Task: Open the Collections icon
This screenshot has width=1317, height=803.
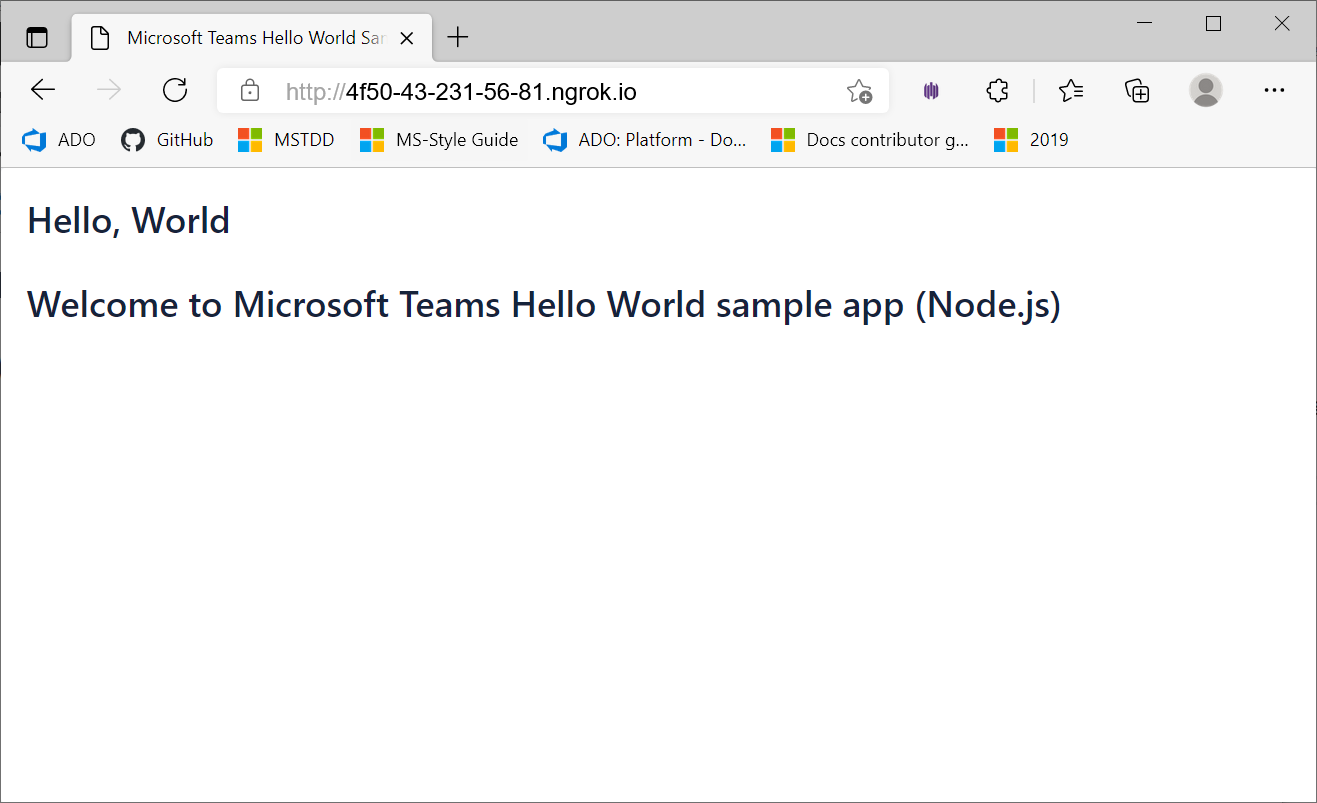Action: (x=1137, y=91)
